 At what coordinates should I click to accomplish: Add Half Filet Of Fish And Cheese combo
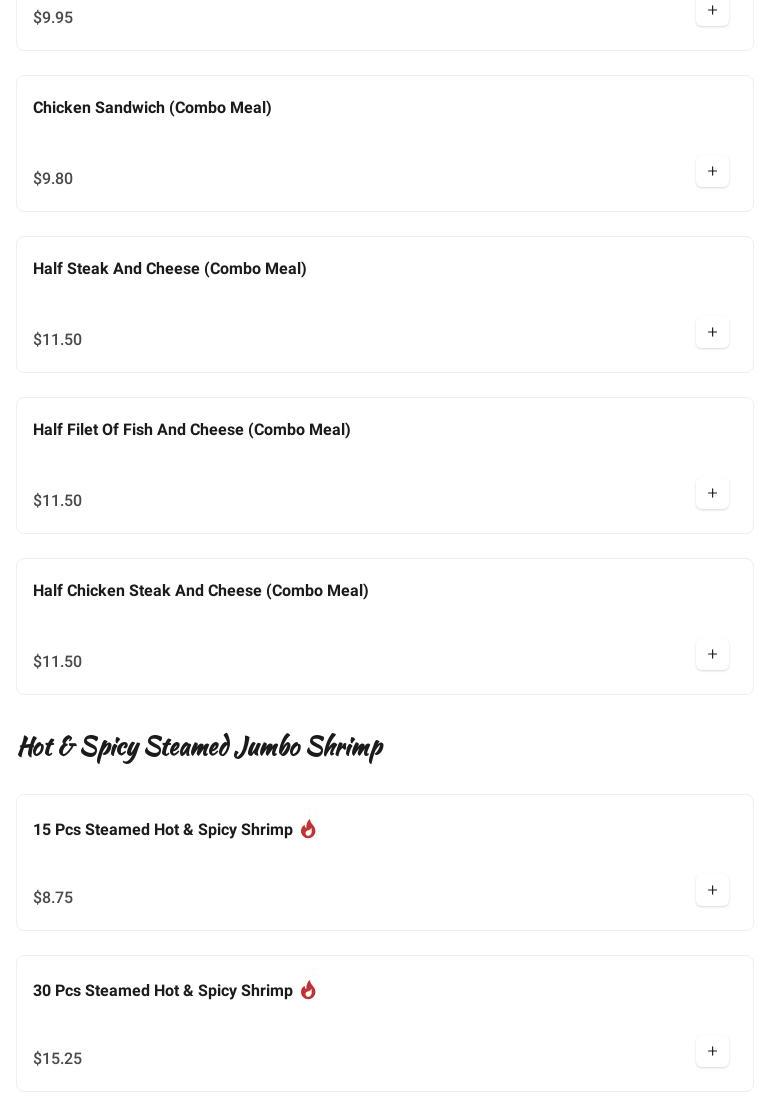click(x=712, y=493)
